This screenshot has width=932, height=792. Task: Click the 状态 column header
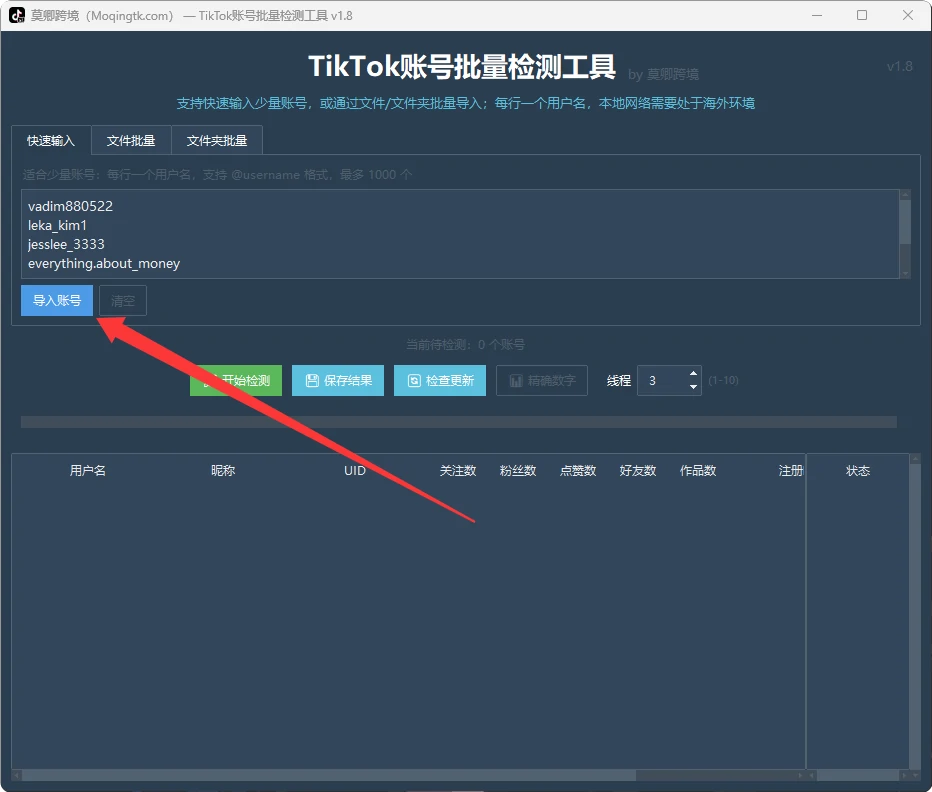coord(858,471)
